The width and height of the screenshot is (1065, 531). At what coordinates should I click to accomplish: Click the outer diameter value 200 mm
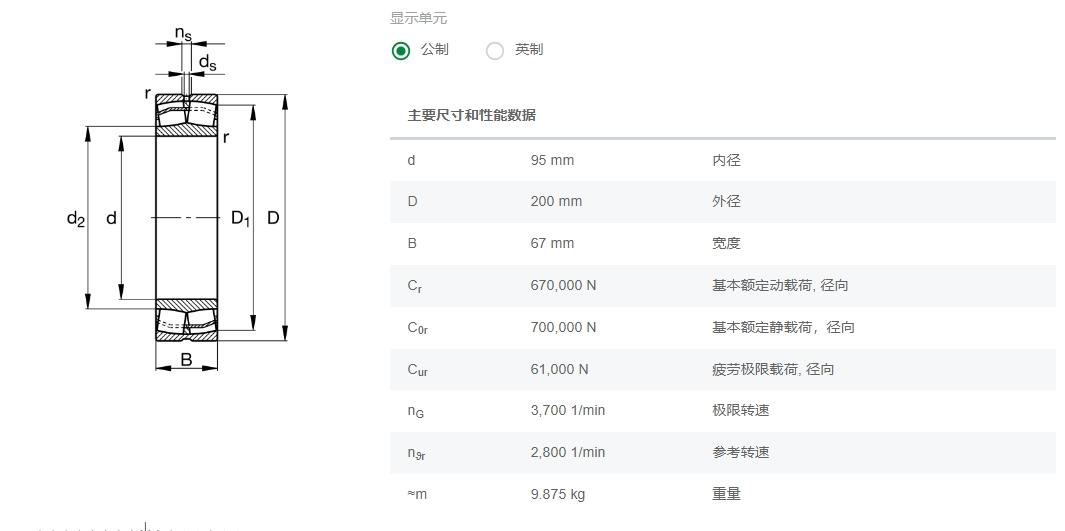point(556,202)
